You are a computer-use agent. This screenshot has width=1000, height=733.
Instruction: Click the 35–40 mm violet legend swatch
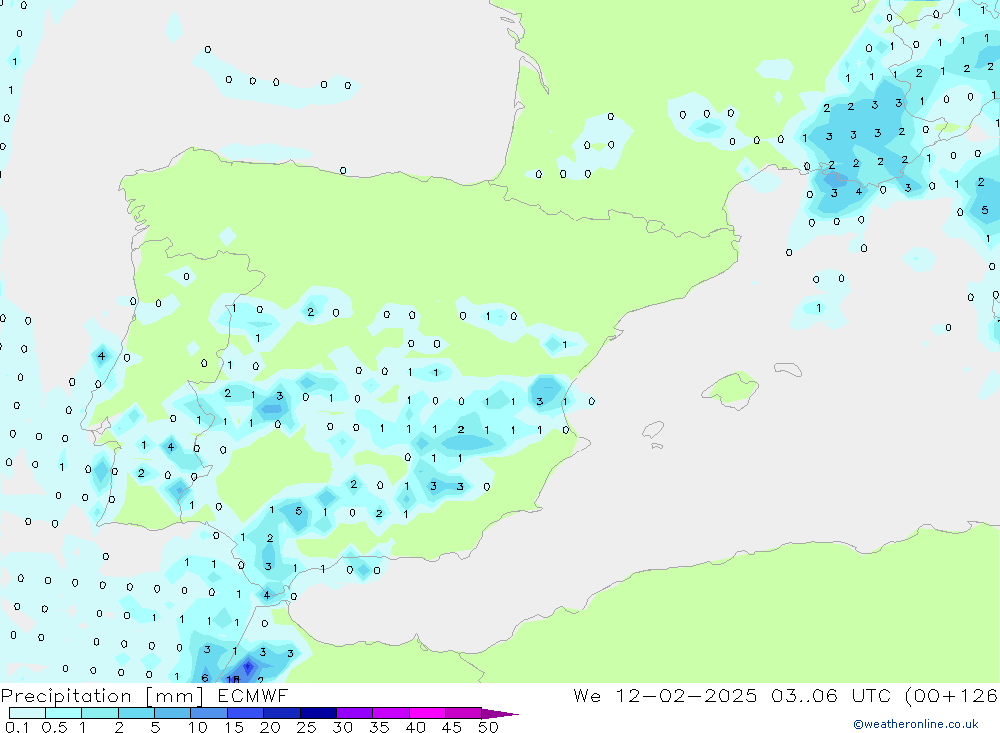coord(391,713)
